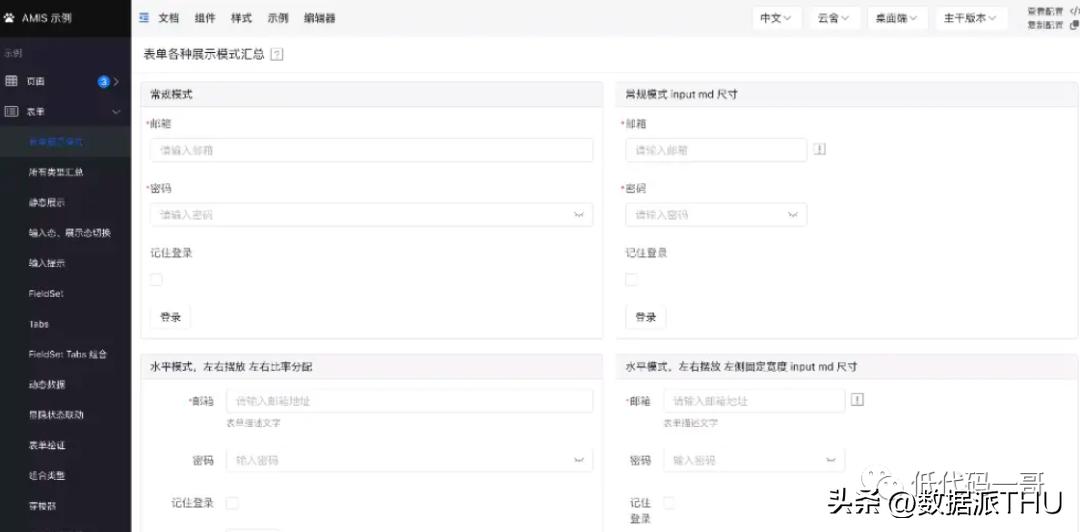Select FieldSet in the sidebar list
The width and height of the screenshot is (1080, 532).
pos(46,294)
